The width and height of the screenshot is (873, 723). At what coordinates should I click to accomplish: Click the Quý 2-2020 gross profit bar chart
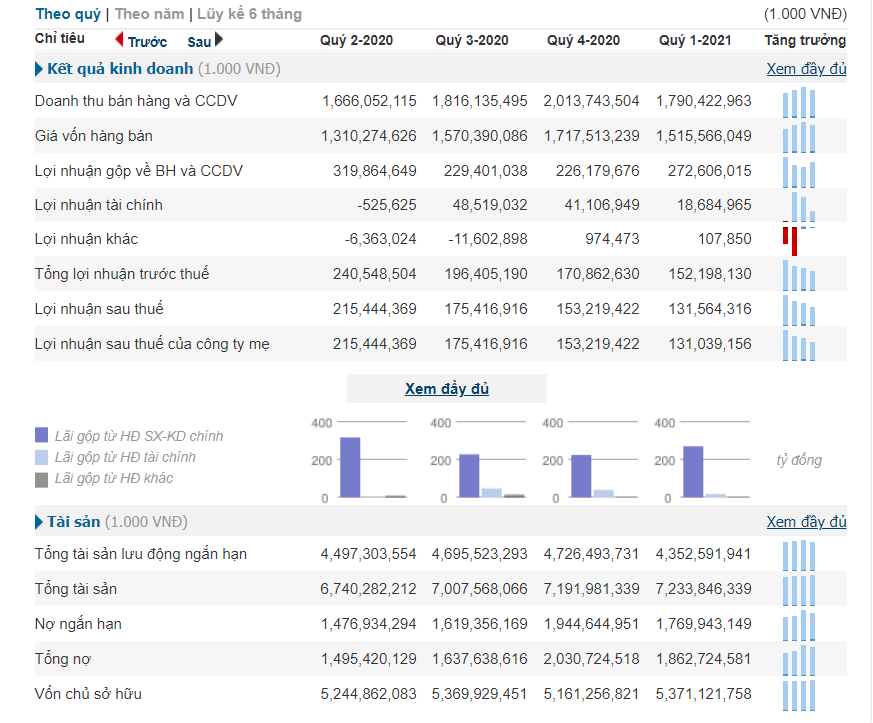[360, 460]
